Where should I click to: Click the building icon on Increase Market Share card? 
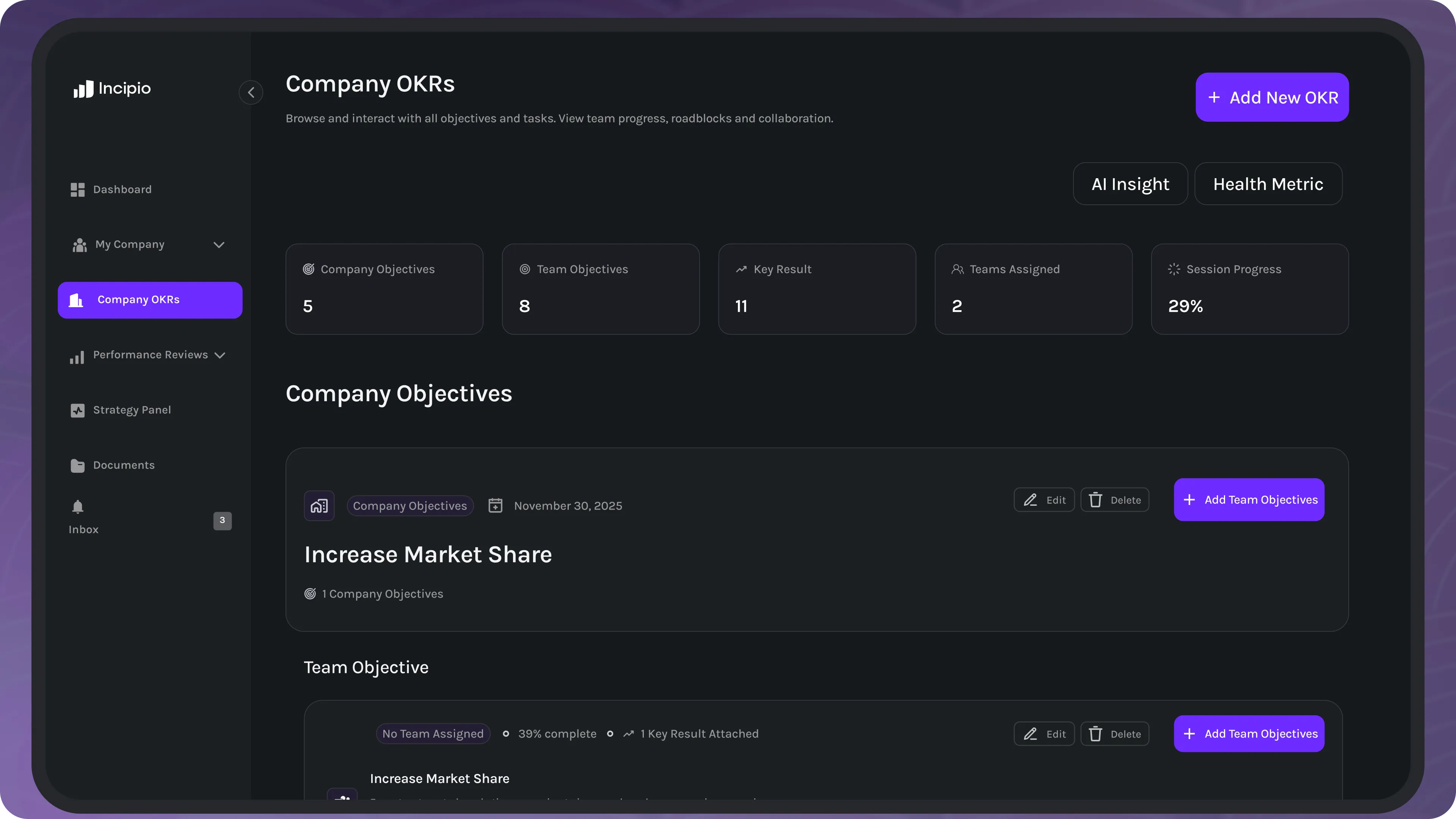[x=319, y=505]
